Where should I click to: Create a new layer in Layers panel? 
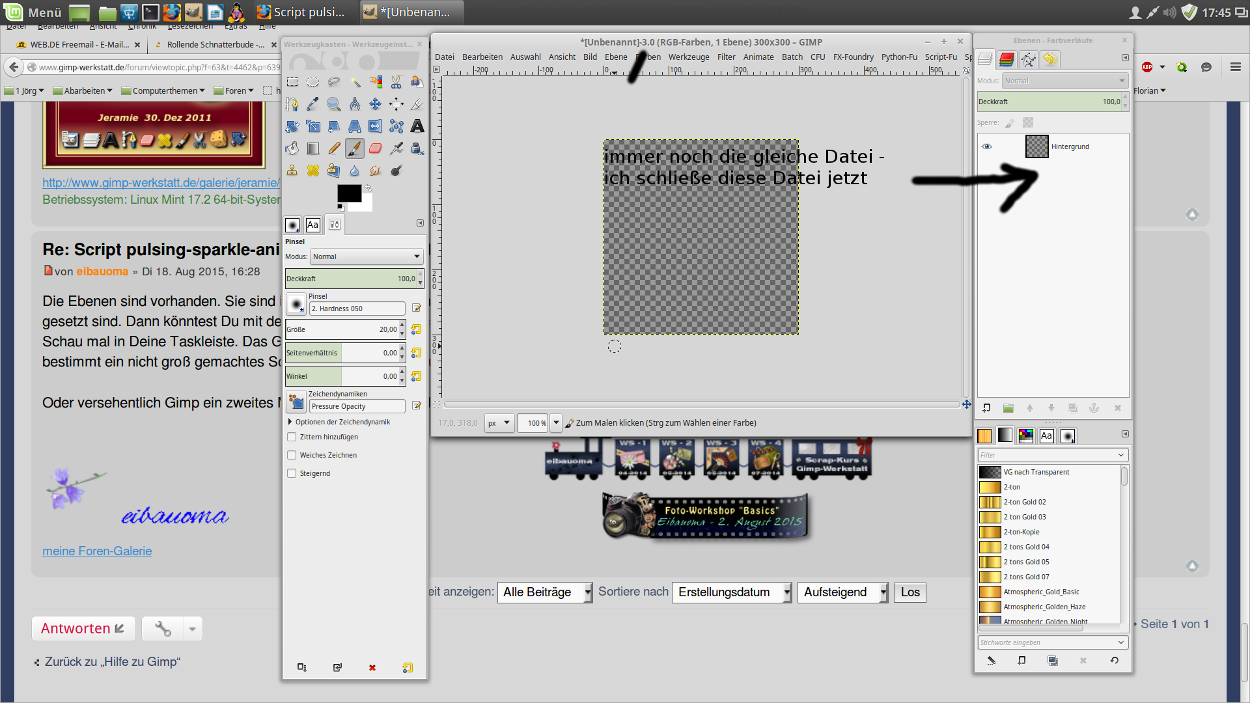[986, 408]
